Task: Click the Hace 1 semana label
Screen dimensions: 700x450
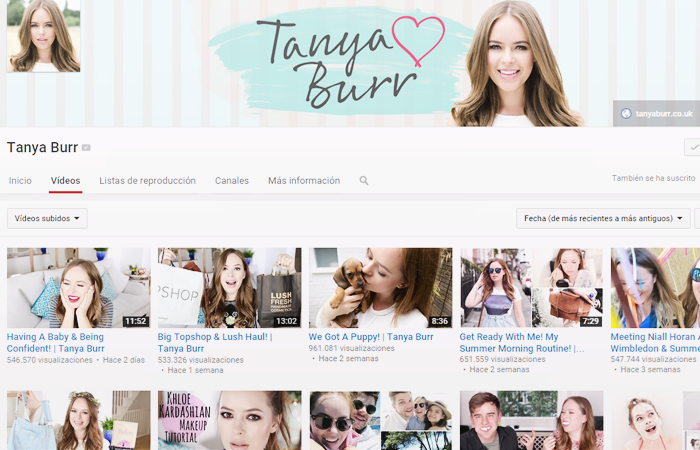Action: 196,370
